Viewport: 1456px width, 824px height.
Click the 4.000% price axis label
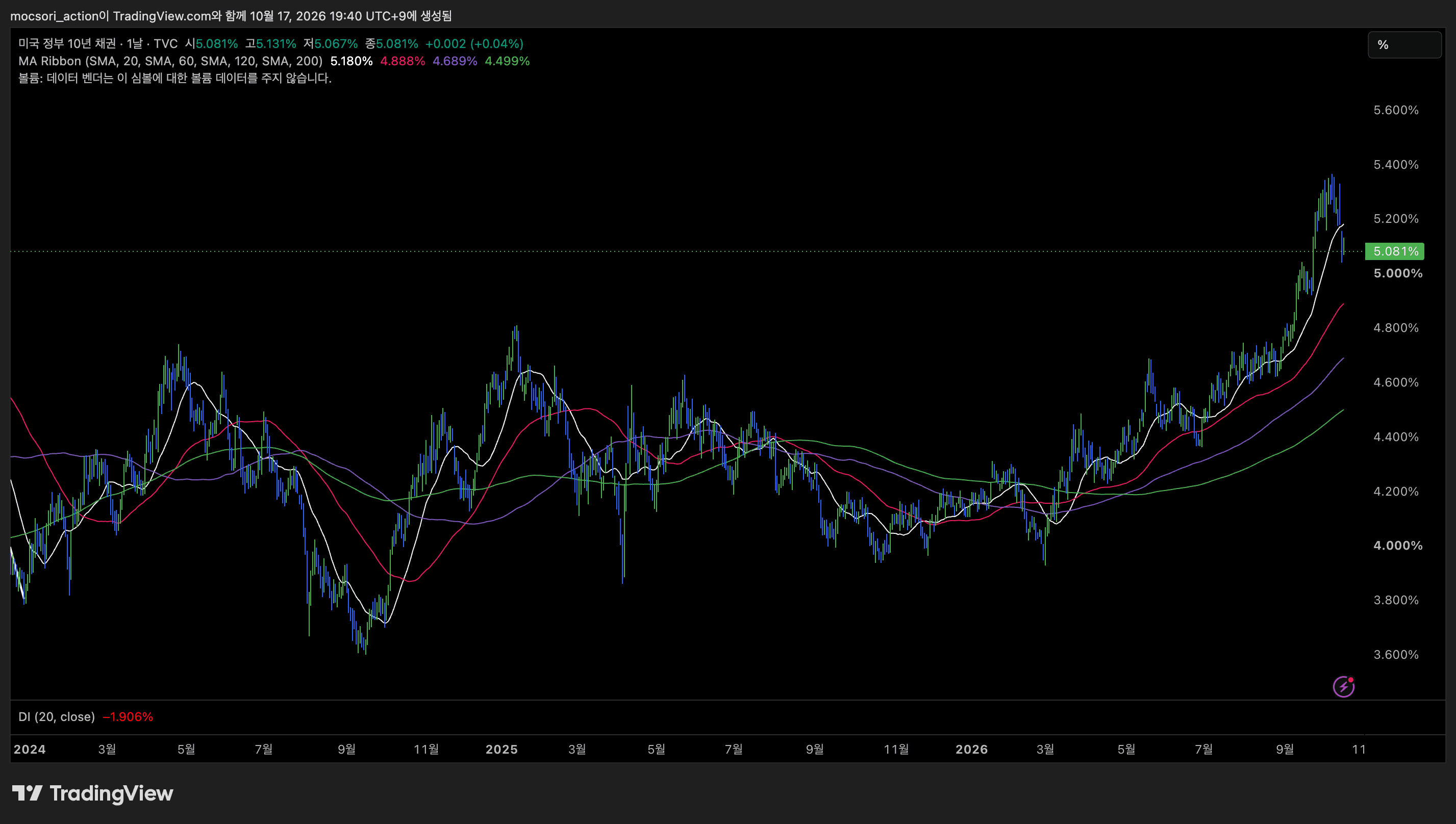[x=1398, y=546]
